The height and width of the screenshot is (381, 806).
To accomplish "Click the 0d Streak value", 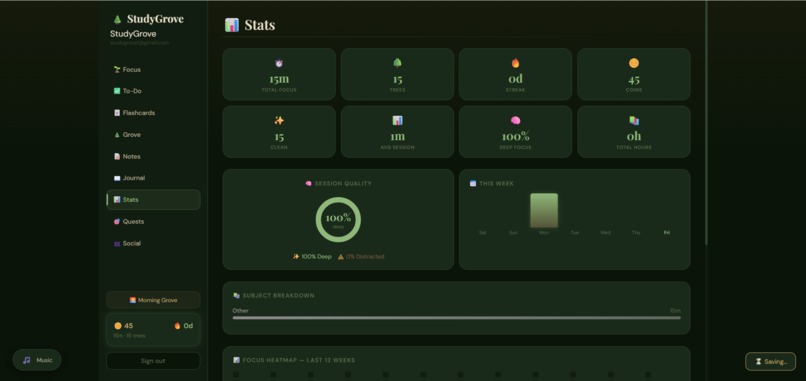I will pos(516,79).
